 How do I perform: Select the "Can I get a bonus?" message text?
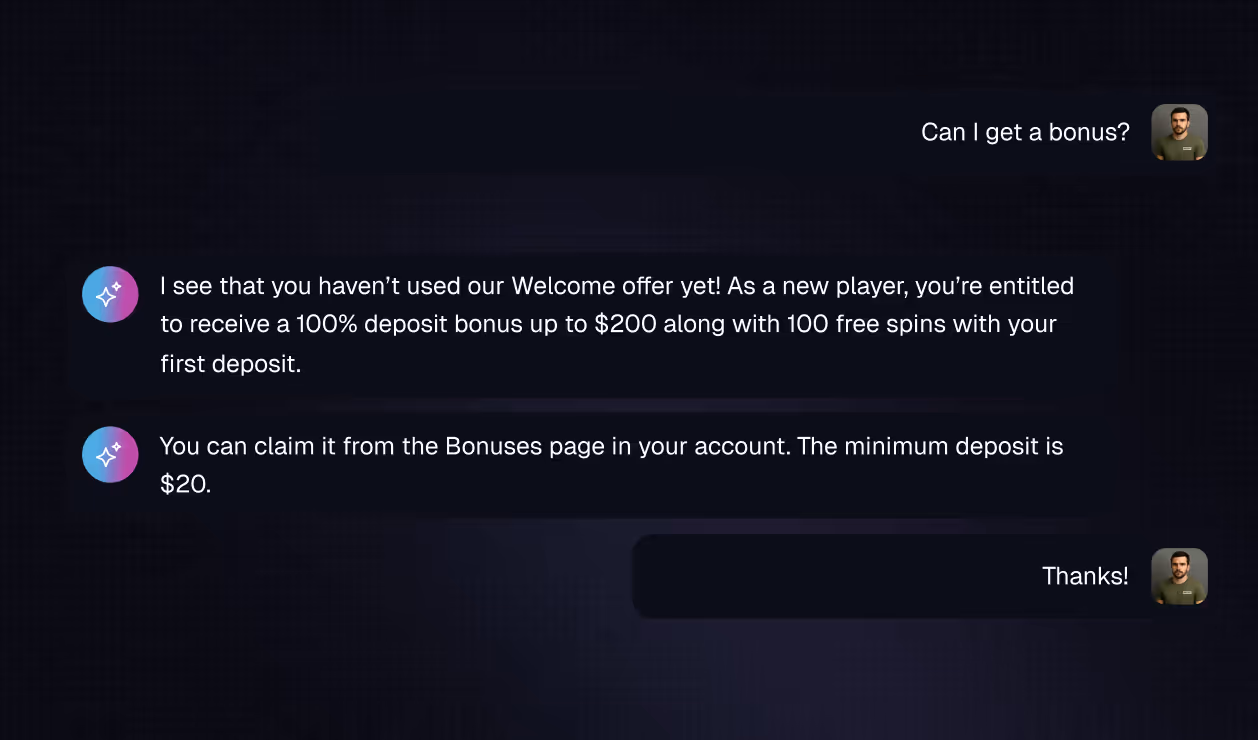pyautogui.click(x=1025, y=132)
